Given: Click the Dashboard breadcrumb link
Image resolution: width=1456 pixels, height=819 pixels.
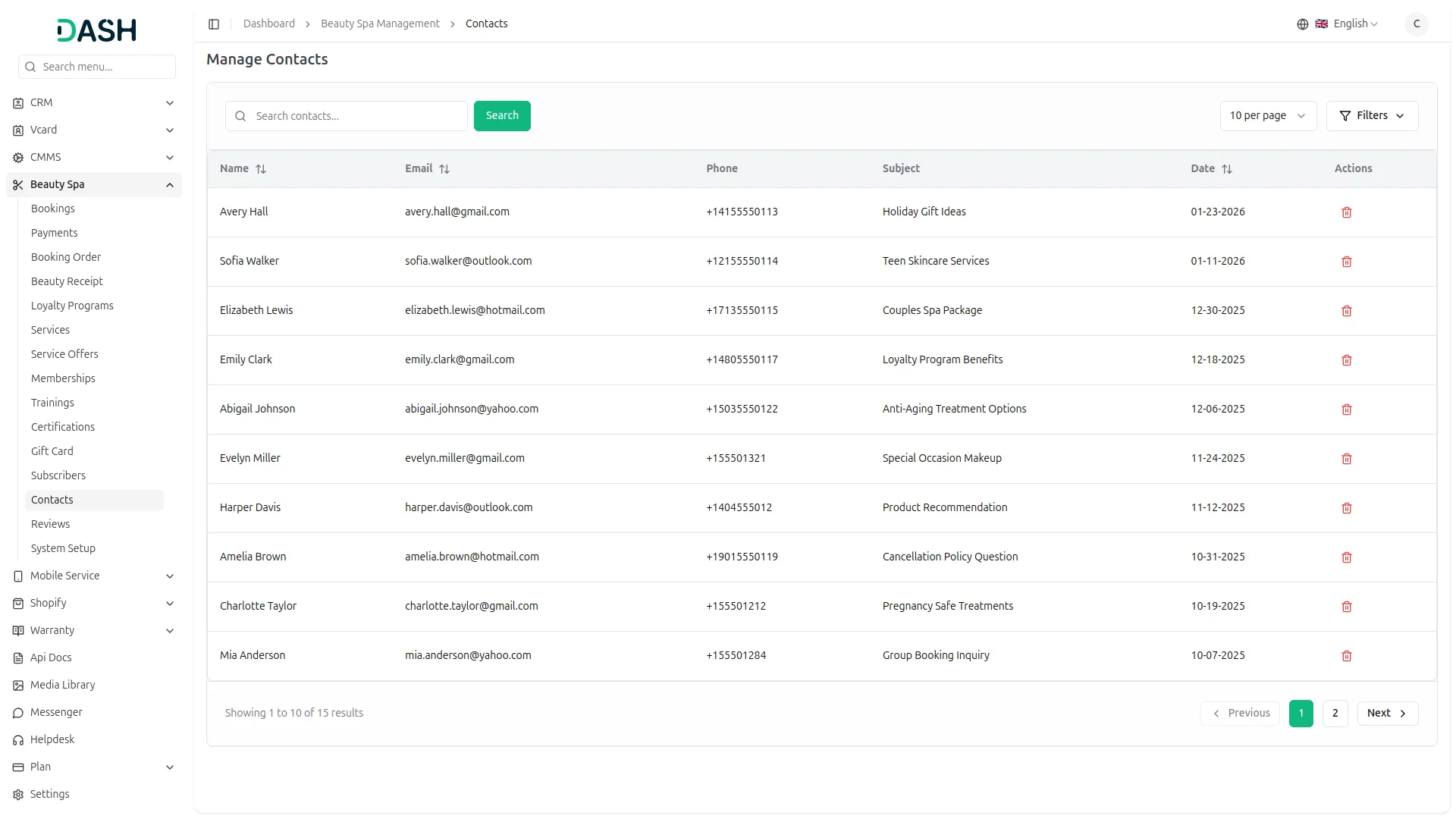Looking at the screenshot, I should 269,24.
